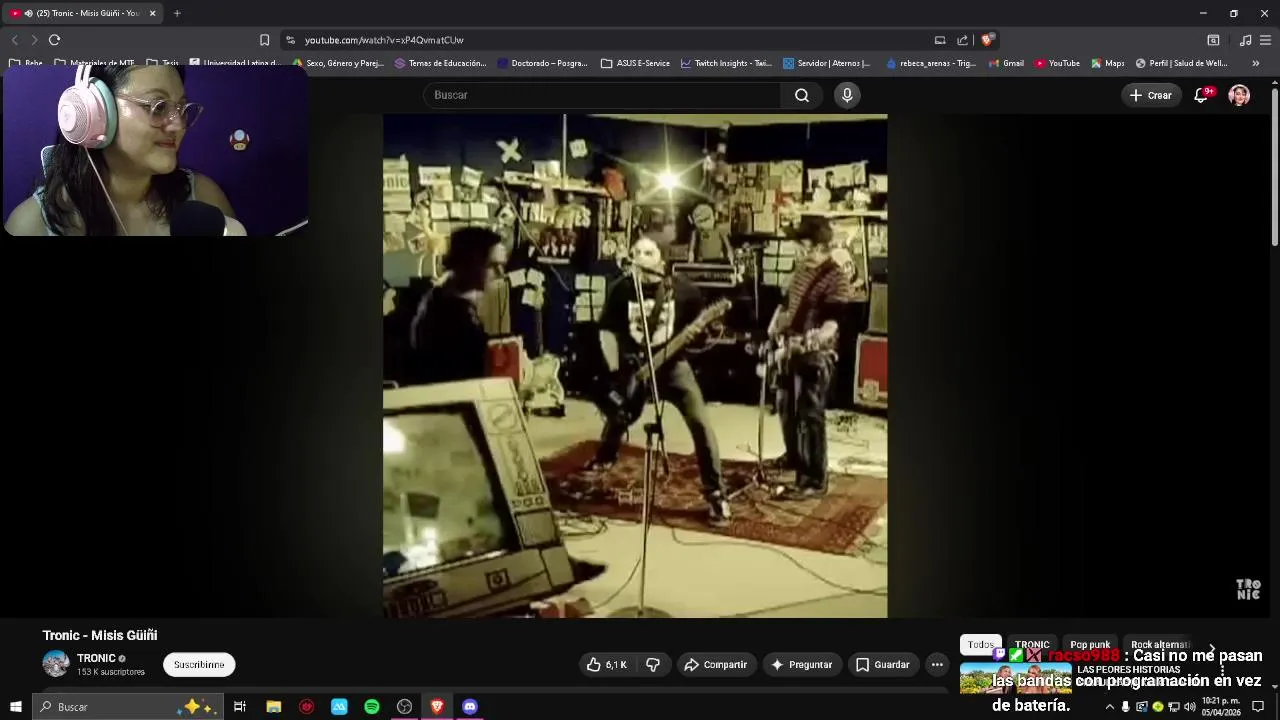Screen dimensions: 1280x720
Task: Show hidden system tray icons chevron
Action: coord(1109,707)
